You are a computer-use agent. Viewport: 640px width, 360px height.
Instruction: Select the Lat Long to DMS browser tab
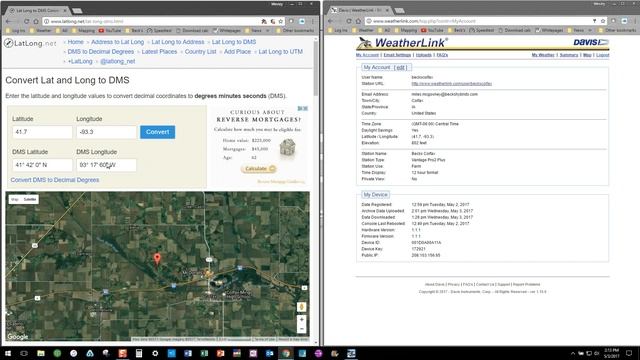coord(38,10)
